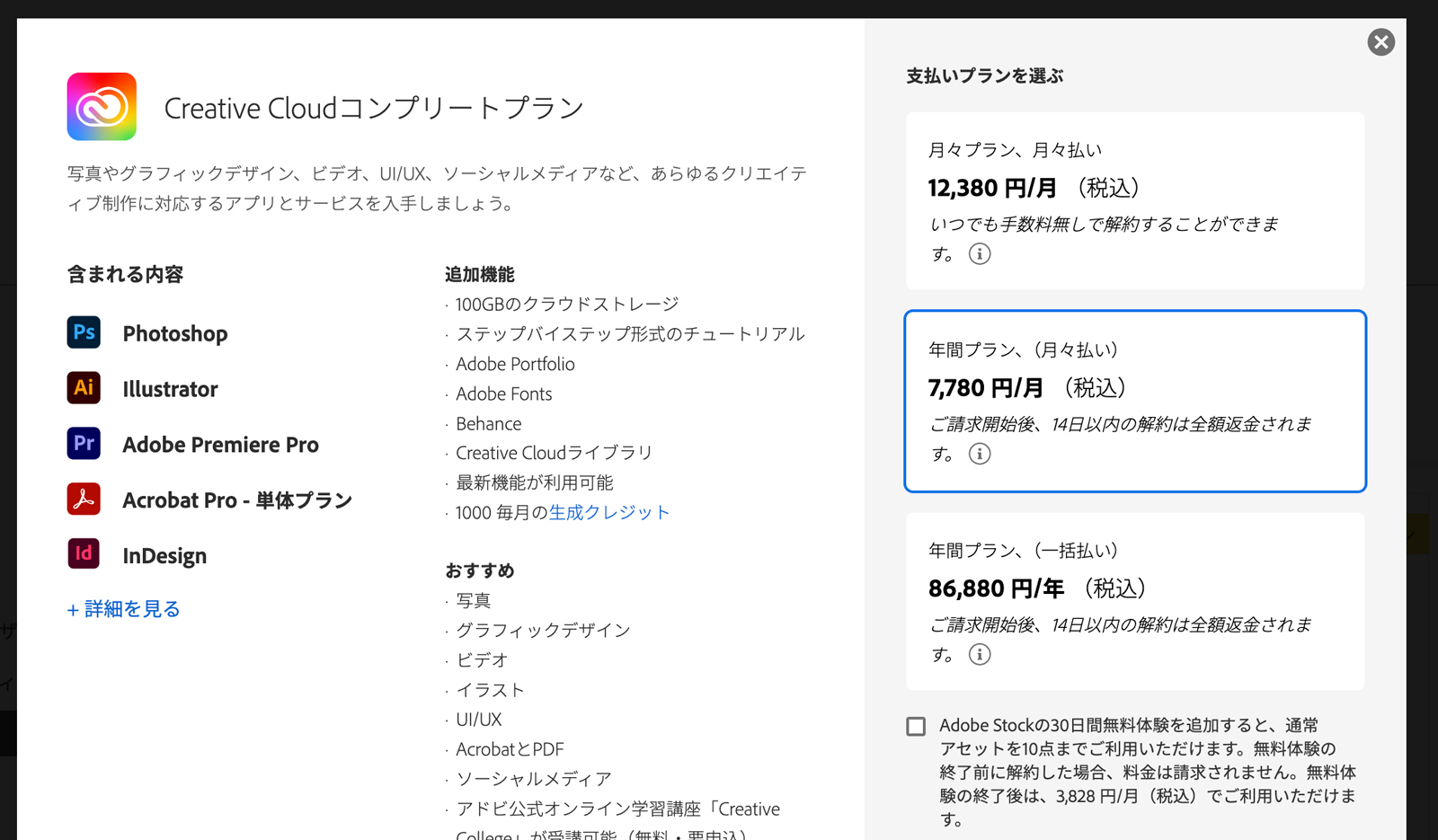Enable the Adobe Stock 30-day trial checkbox
The height and width of the screenshot is (840, 1438).
click(x=916, y=726)
